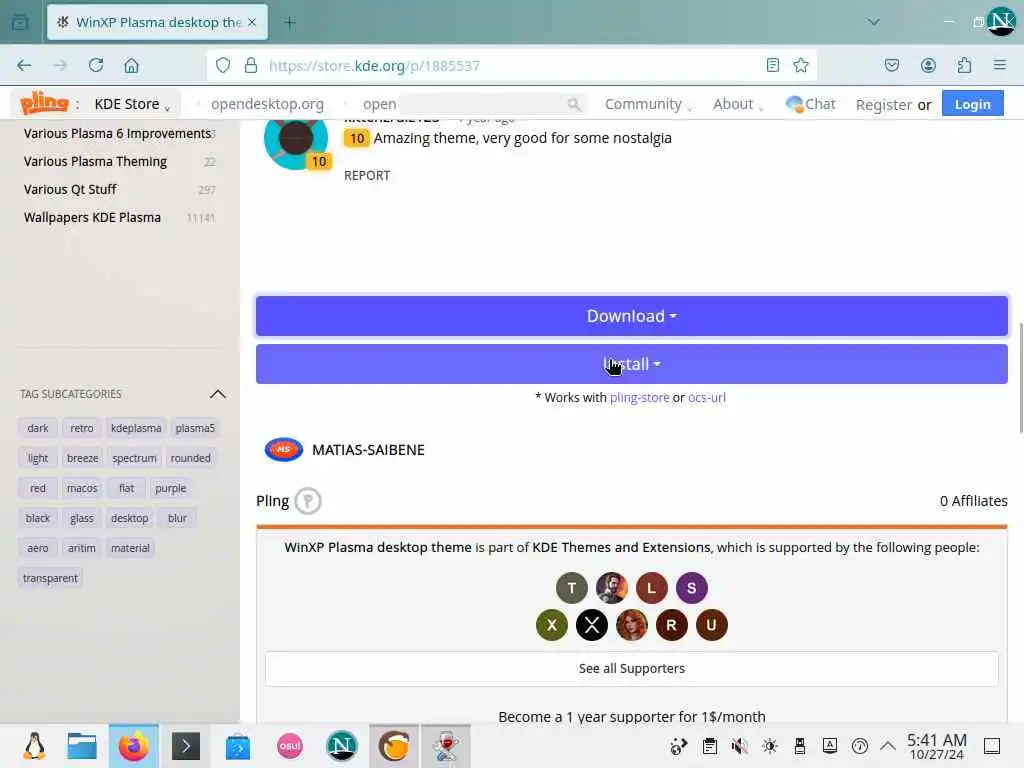Image resolution: width=1024 pixels, height=768 pixels.
Task: Expand the hidden system tray icons
Action: [x=888, y=746]
